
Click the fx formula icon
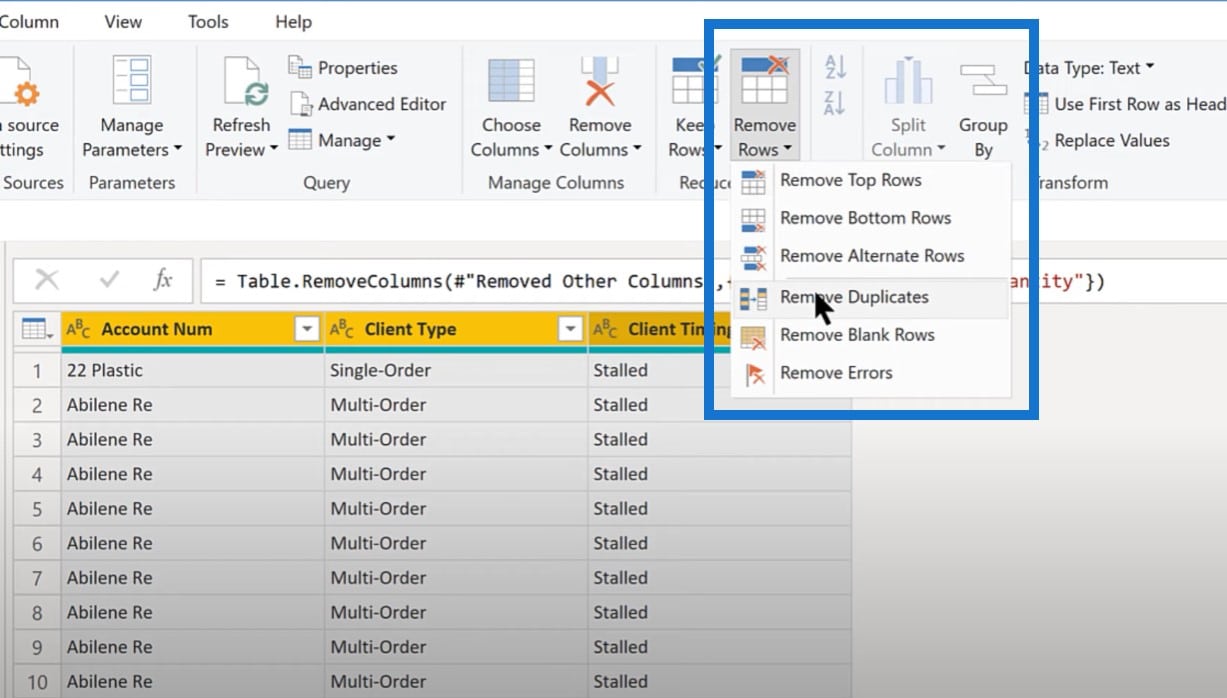pyautogui.click(x=164, y=280)
